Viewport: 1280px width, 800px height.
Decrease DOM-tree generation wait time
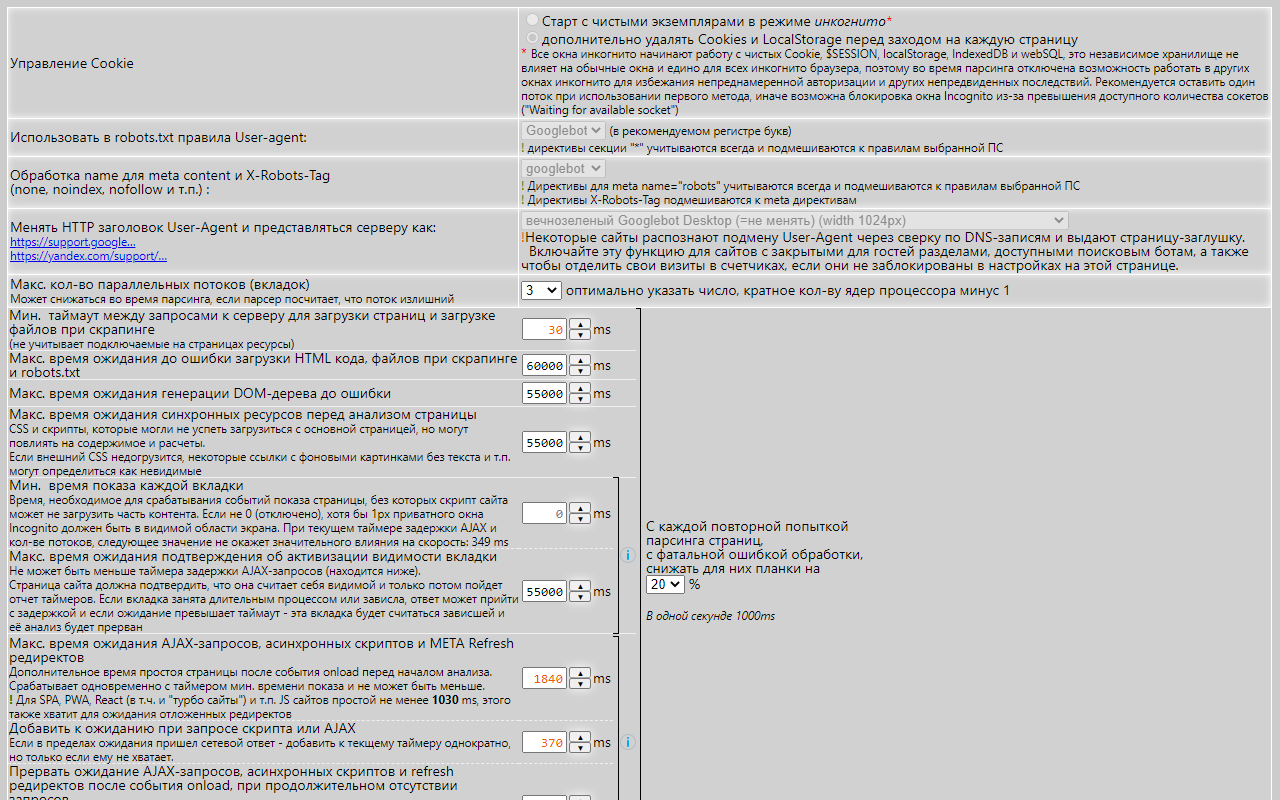tap(579, 399)
